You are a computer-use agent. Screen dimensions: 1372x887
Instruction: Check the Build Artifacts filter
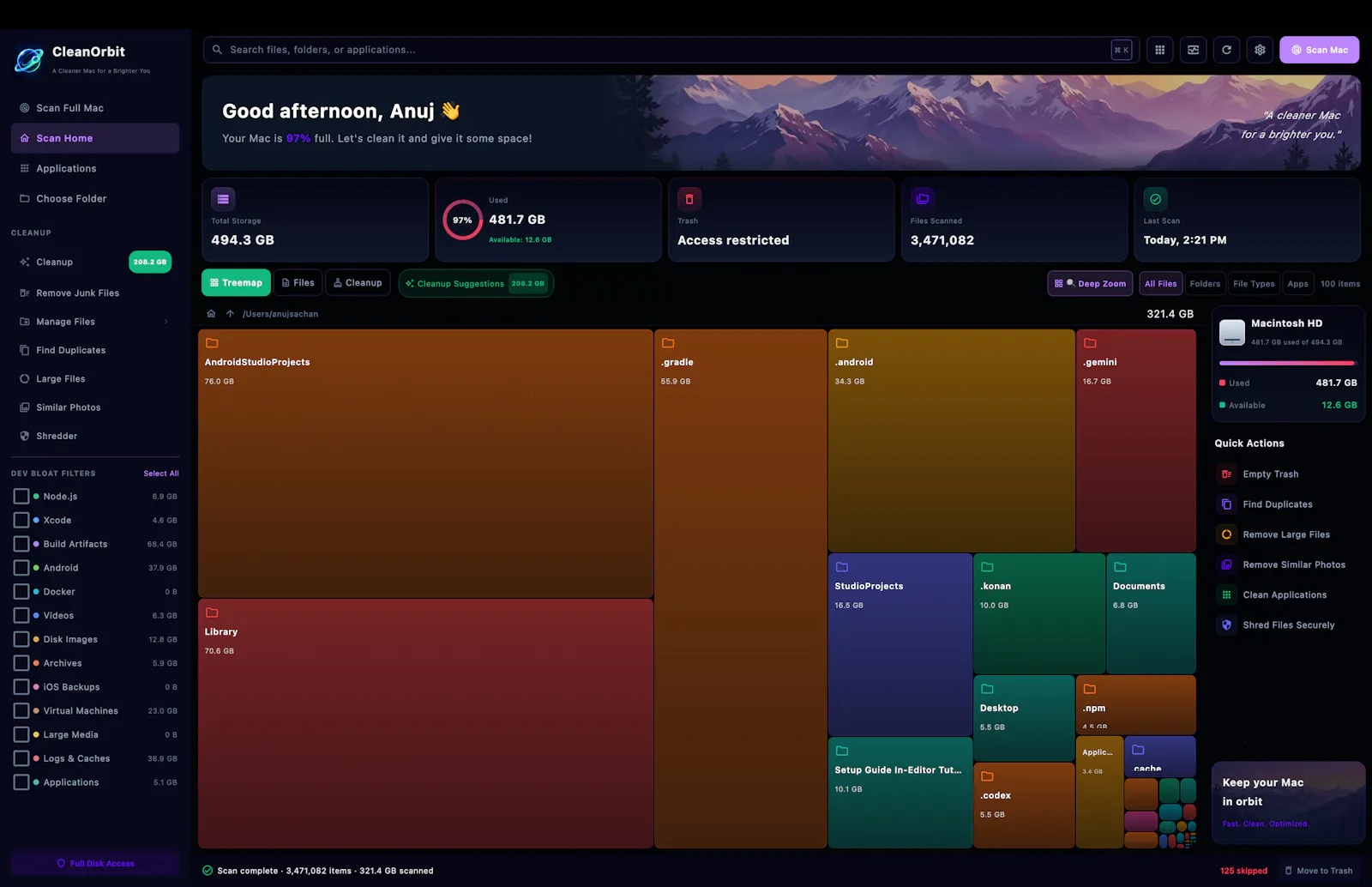[x=21, y=544]
